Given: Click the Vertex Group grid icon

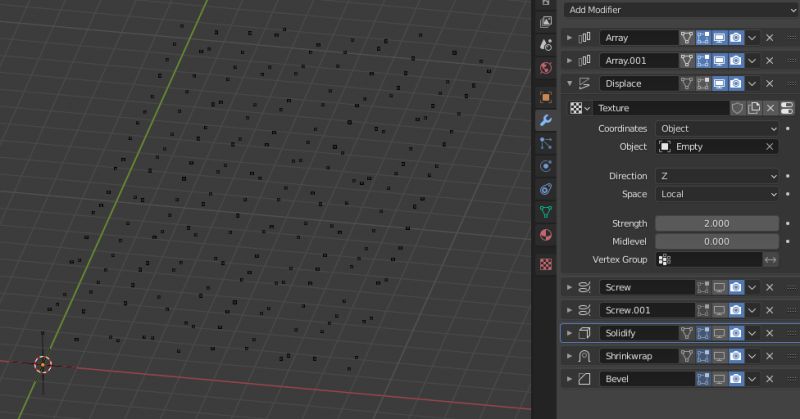Looking at the screenshot, I should point(664,260).
